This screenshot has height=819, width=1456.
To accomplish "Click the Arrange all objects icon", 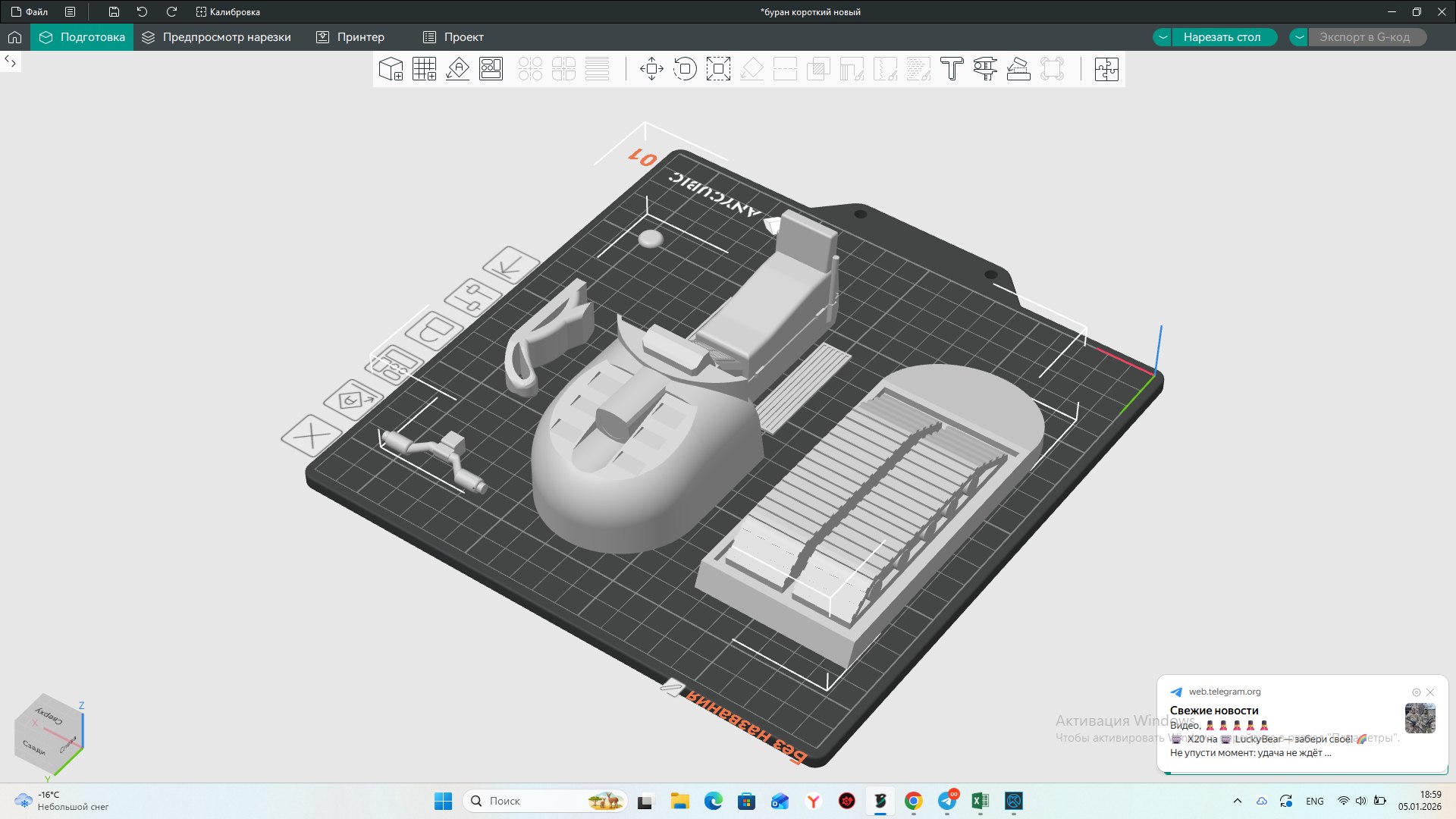I will [x=491, y=69].
